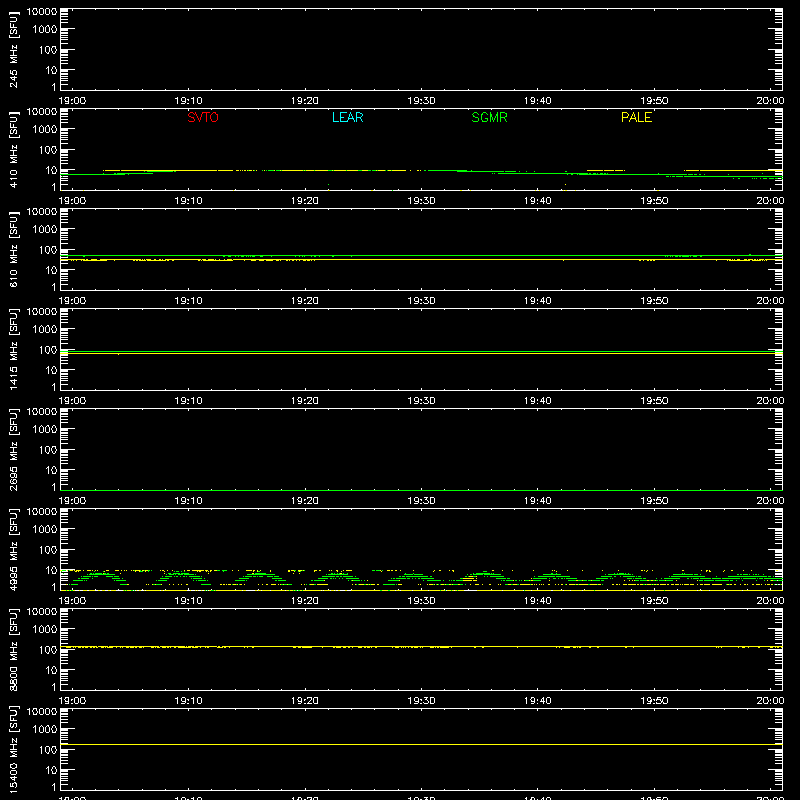Click 19:10 label under the 2695 MHz plot
Screen dimensions: 800x800
click(x=188, y=501)
